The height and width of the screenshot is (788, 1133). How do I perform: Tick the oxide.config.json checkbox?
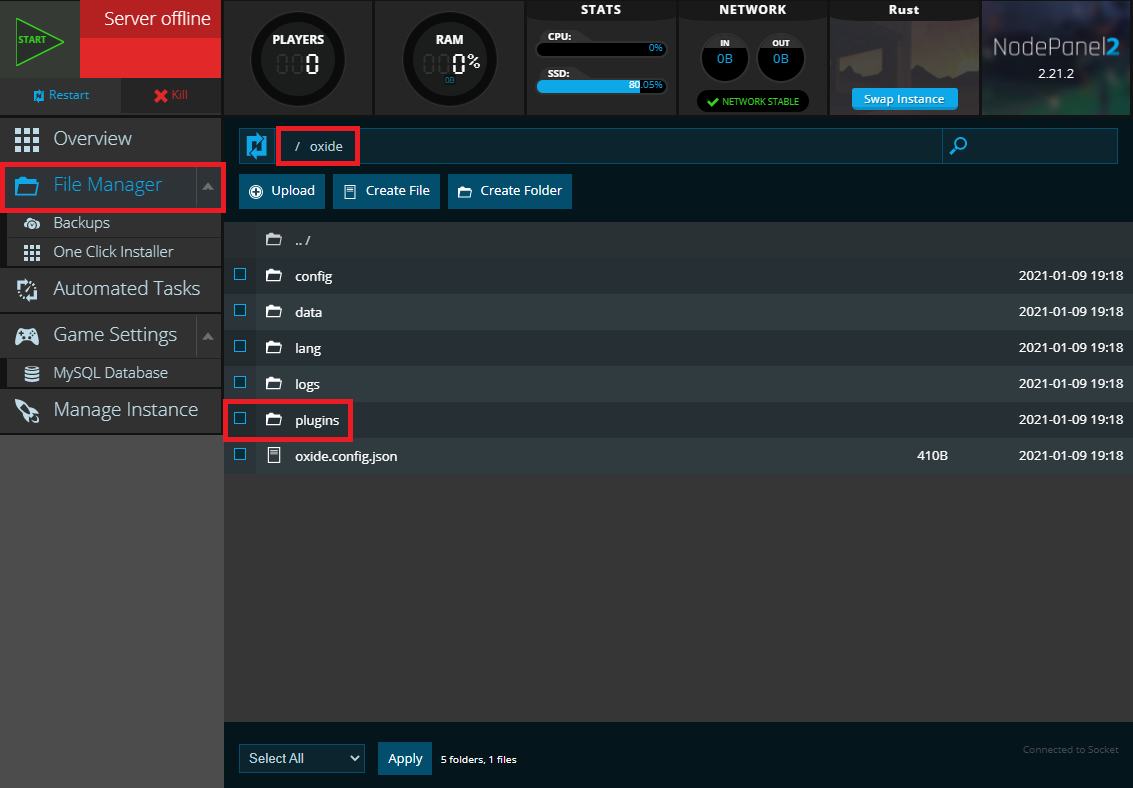click(240, 454)
